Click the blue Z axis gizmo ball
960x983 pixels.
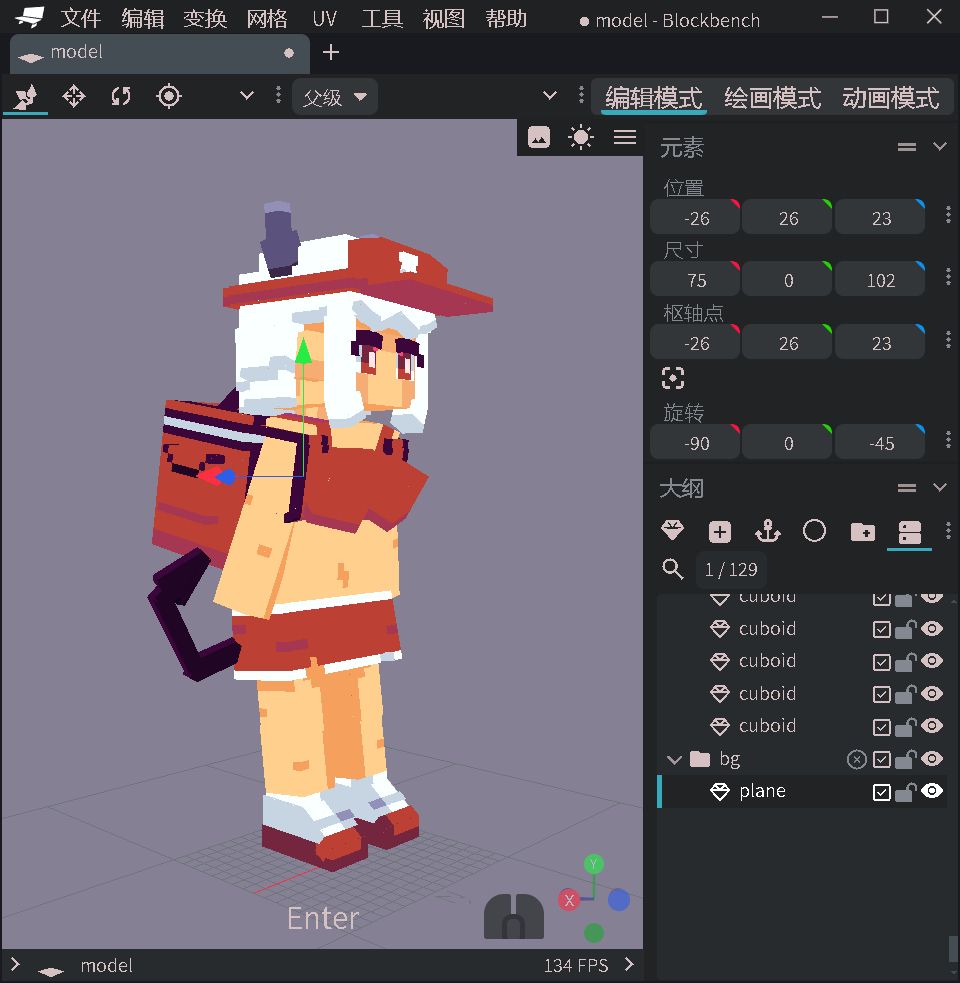coord(618,900)
